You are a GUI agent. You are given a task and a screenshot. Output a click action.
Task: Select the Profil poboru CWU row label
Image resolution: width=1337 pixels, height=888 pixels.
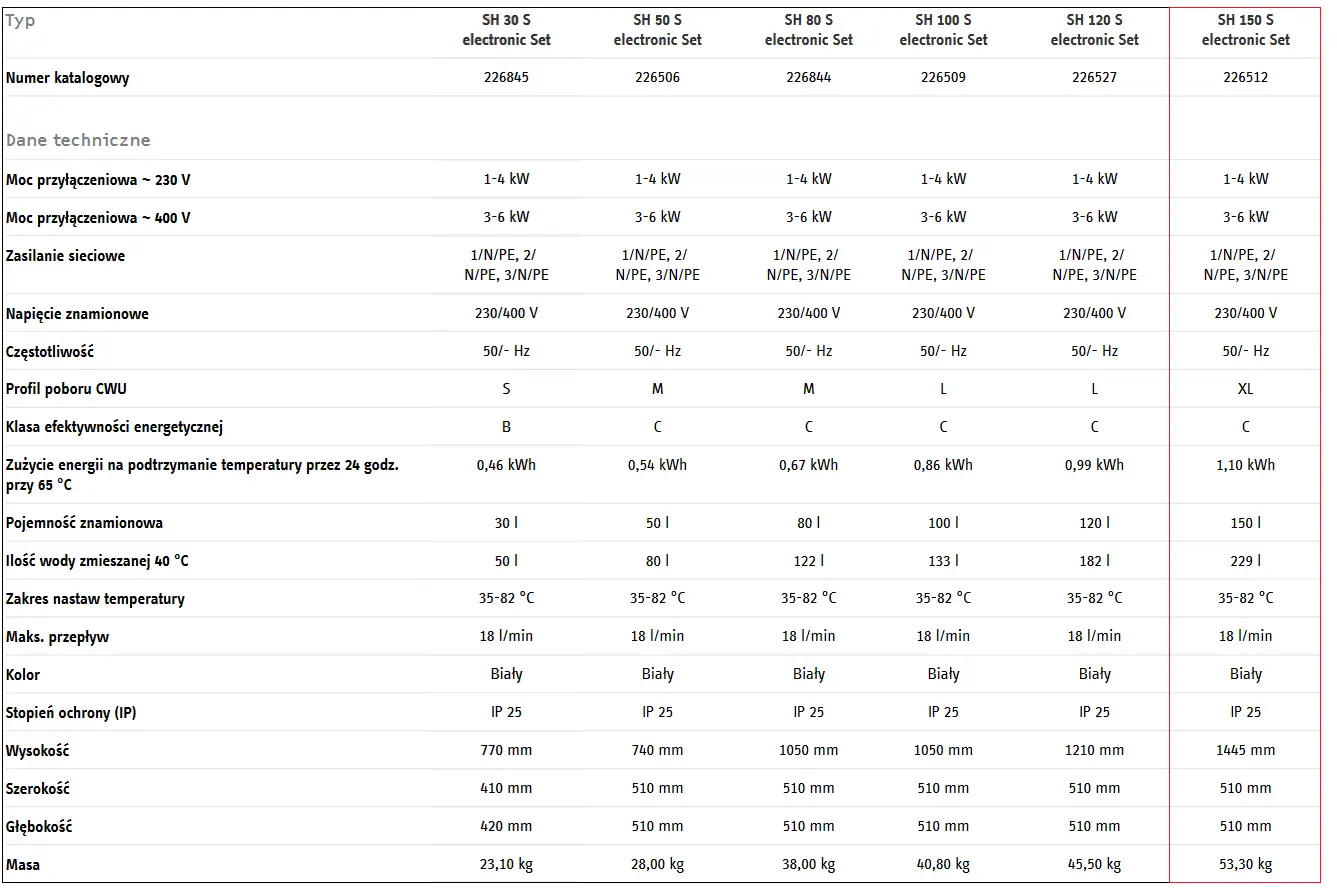pos(66,389)
